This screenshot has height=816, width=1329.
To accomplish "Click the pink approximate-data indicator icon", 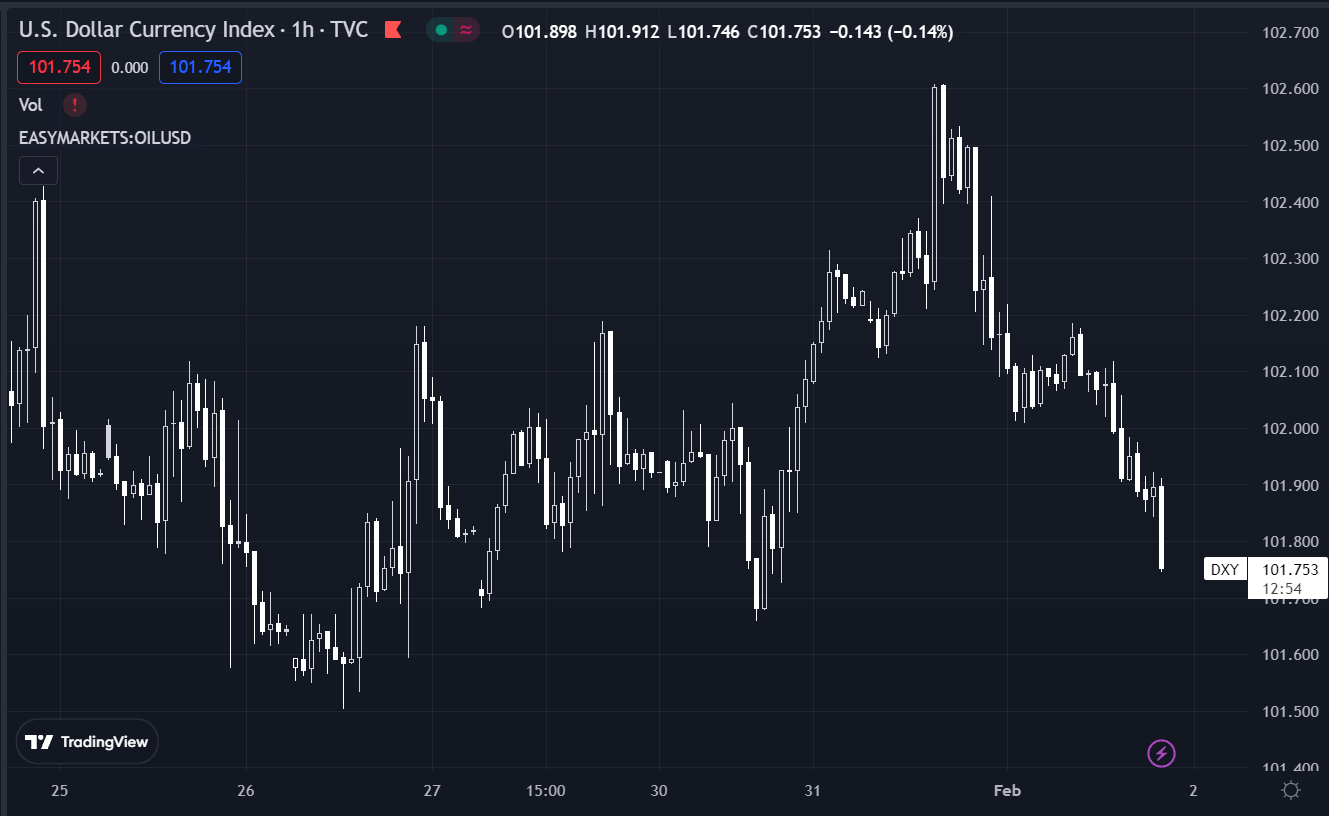I will click(x=466, y=31).
